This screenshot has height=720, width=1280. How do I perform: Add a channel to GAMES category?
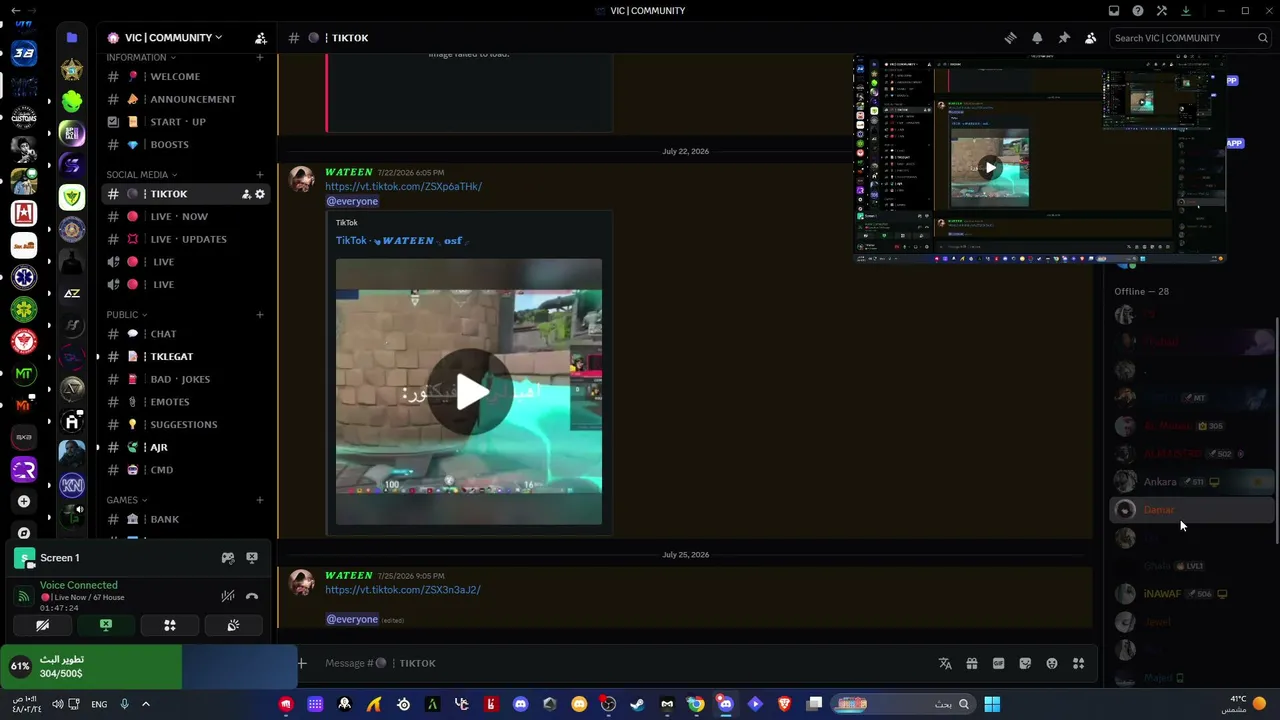(260, 500)
